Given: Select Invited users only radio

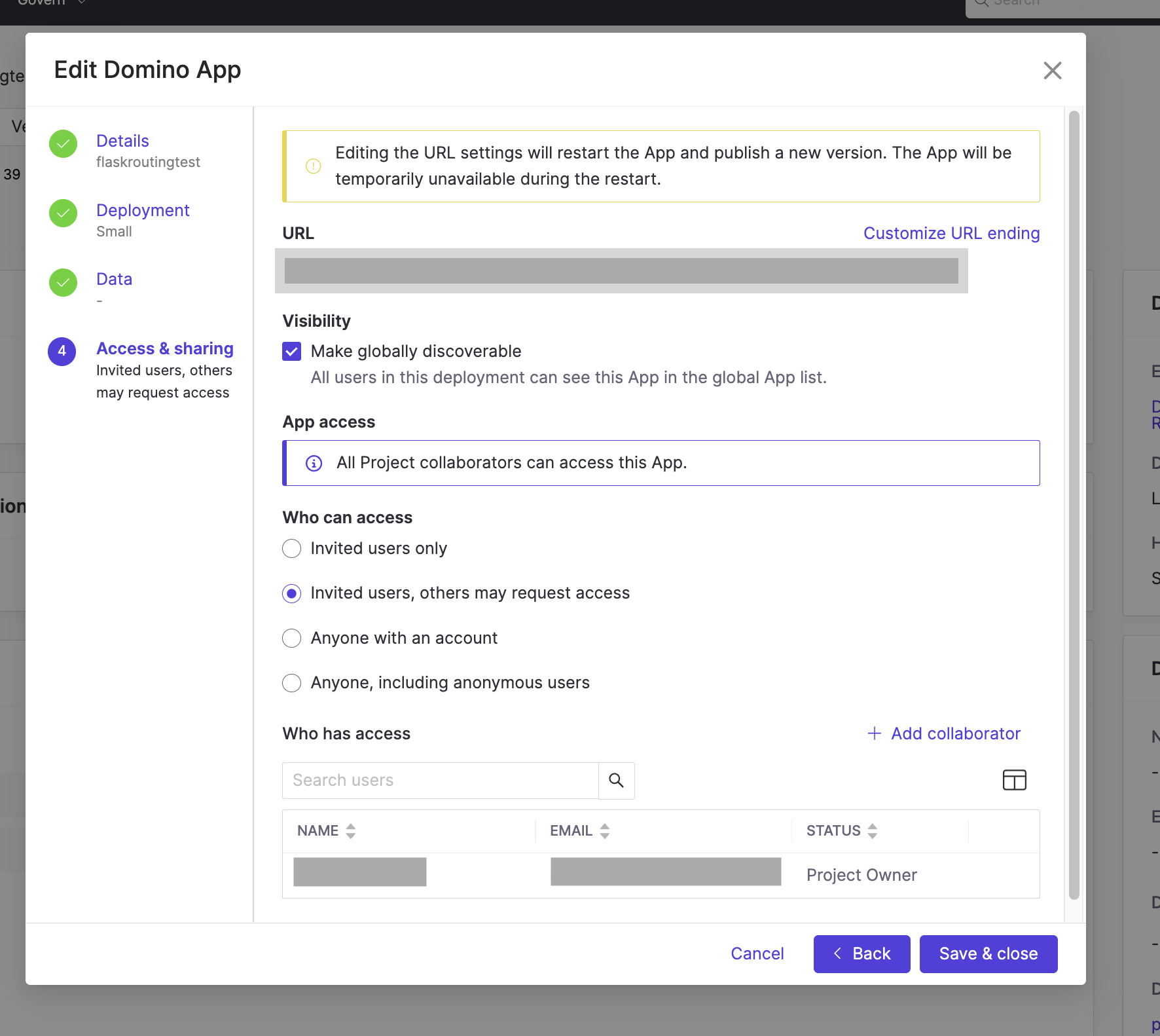Looking at the screenshot, I should tap(292, 548).
